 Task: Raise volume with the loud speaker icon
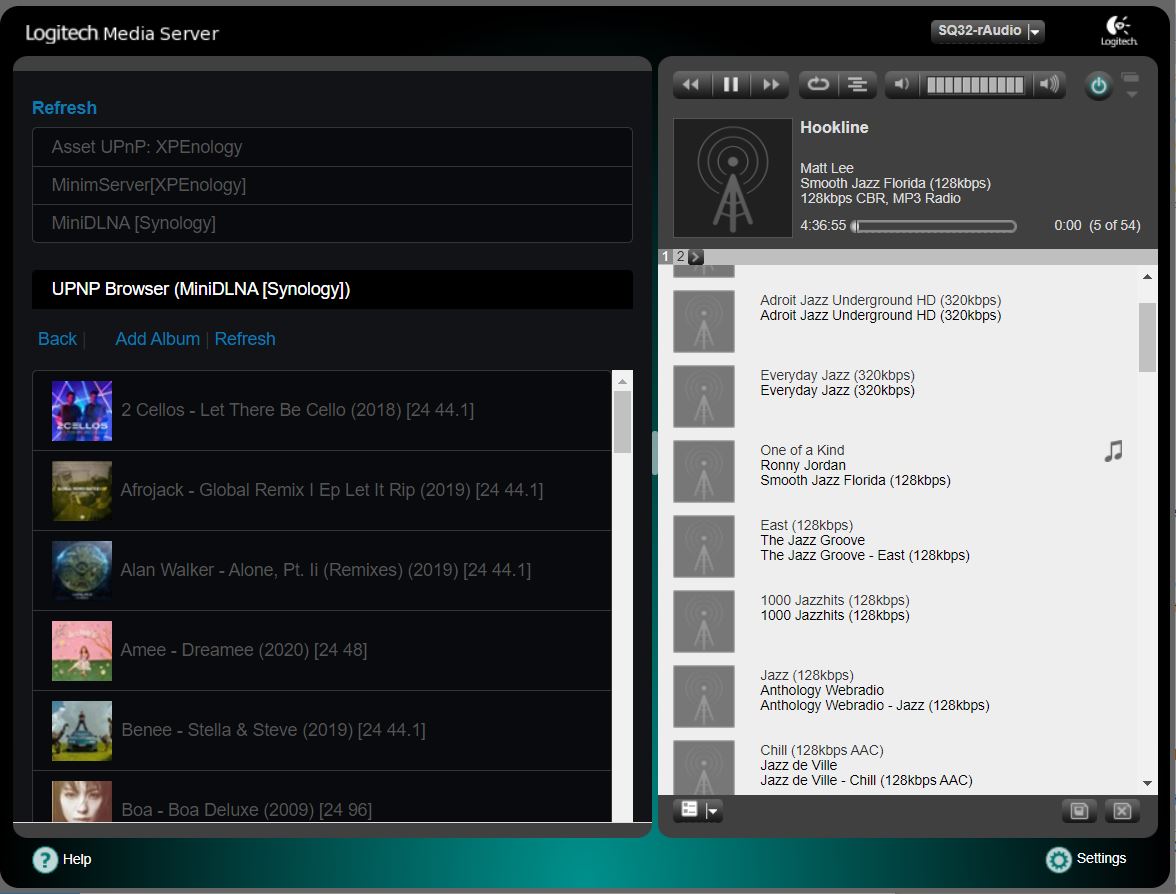click(1049, 85)
